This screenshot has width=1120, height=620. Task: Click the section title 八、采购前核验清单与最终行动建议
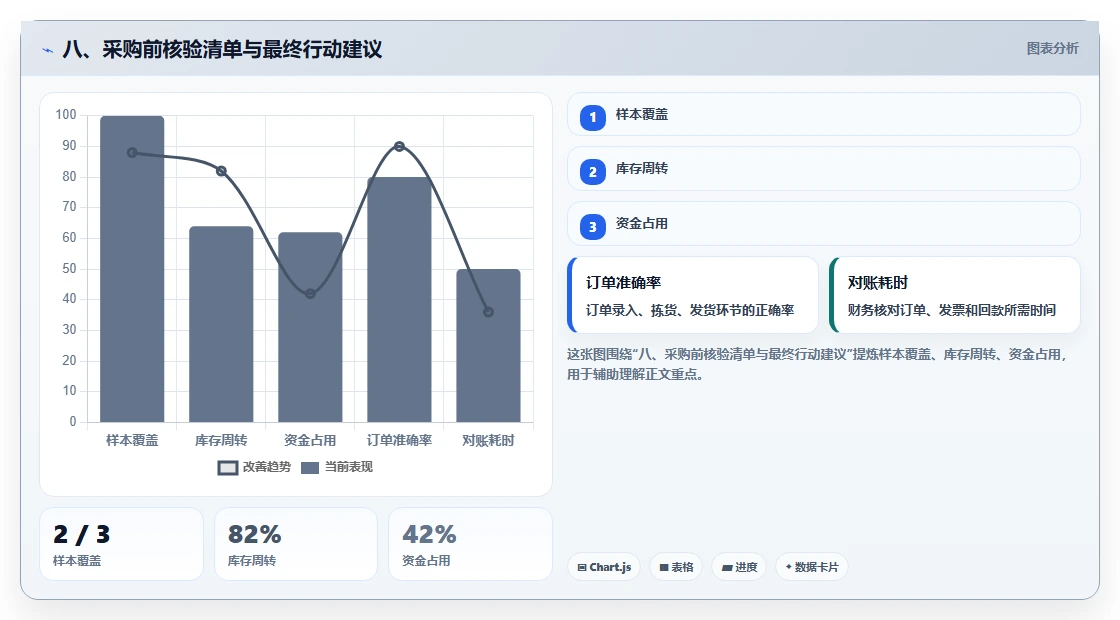(x=222, y=49)
